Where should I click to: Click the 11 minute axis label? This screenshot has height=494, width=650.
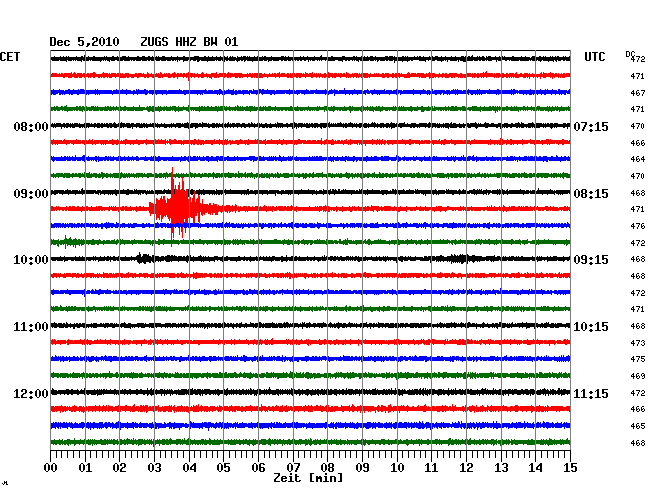(x=432, y=468)
